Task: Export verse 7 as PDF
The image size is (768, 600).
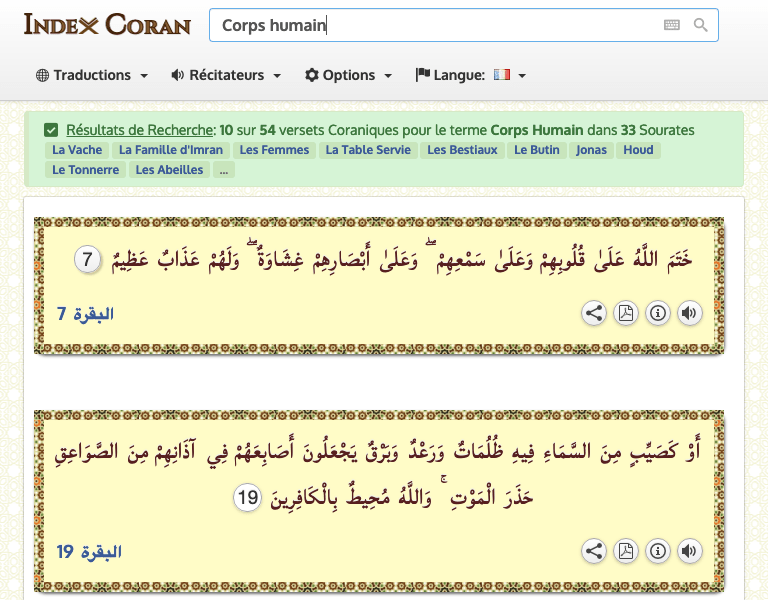Action: [625, 313]
